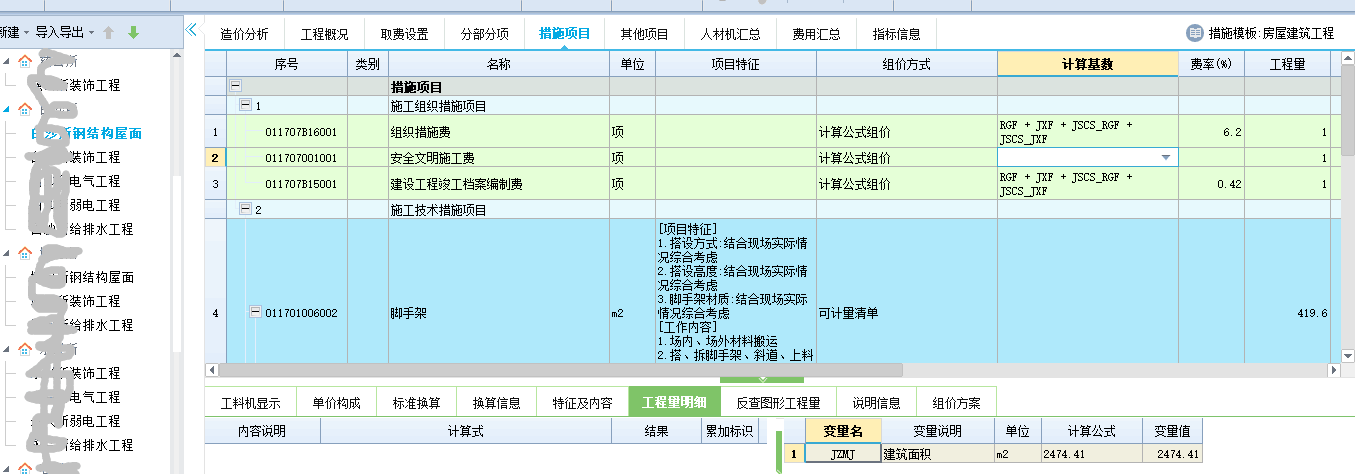
Task: Open the 标准换算 tab
Action: tap(416, 403)
